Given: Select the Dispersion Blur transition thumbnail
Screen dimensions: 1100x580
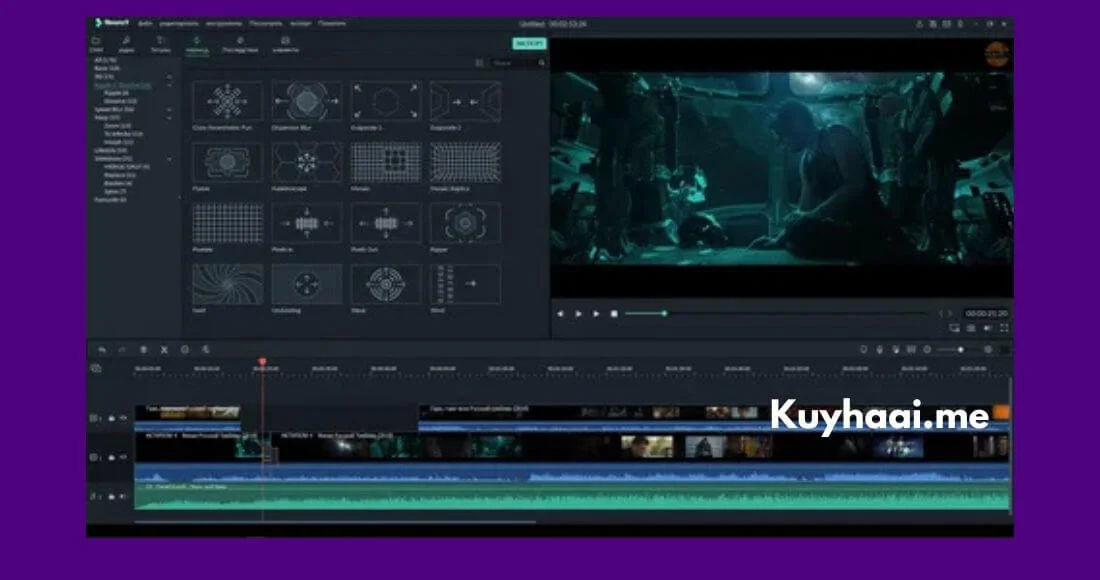Looking at the screenshot, I should (x=307, y=101).
